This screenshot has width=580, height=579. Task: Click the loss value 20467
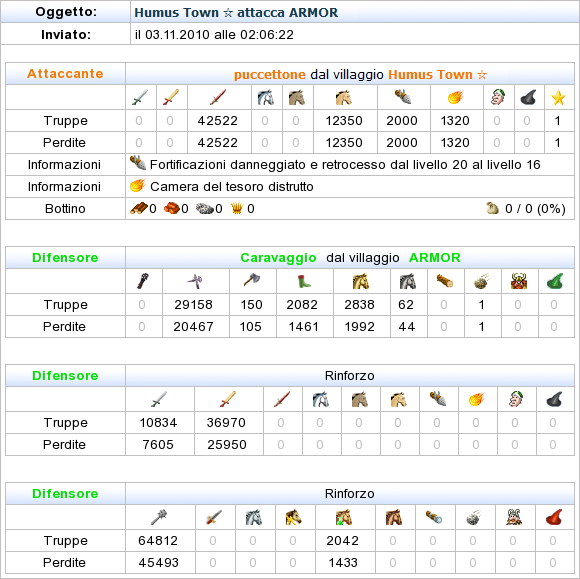click(193, 327)
